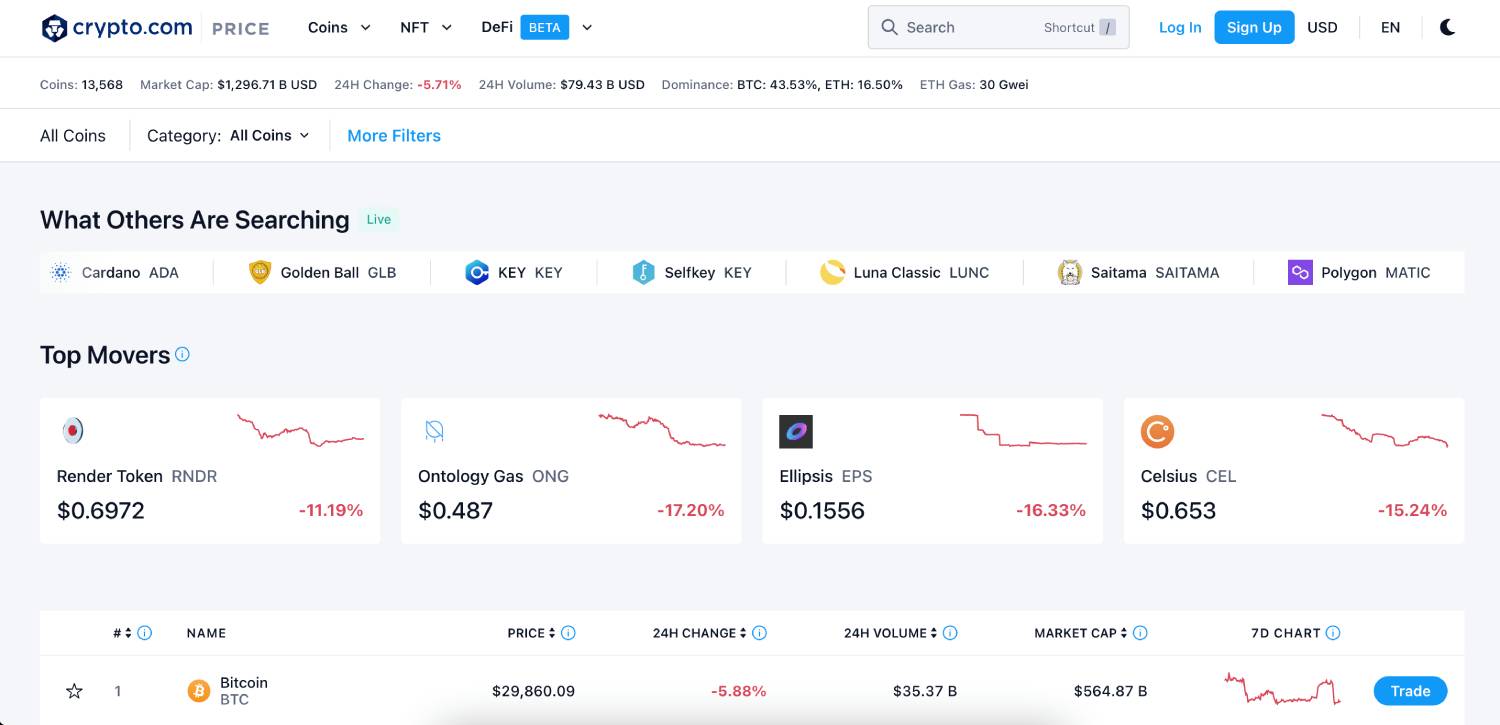Click the NAME column header
The image size is (1500, 725).
(x=206, y=633)
